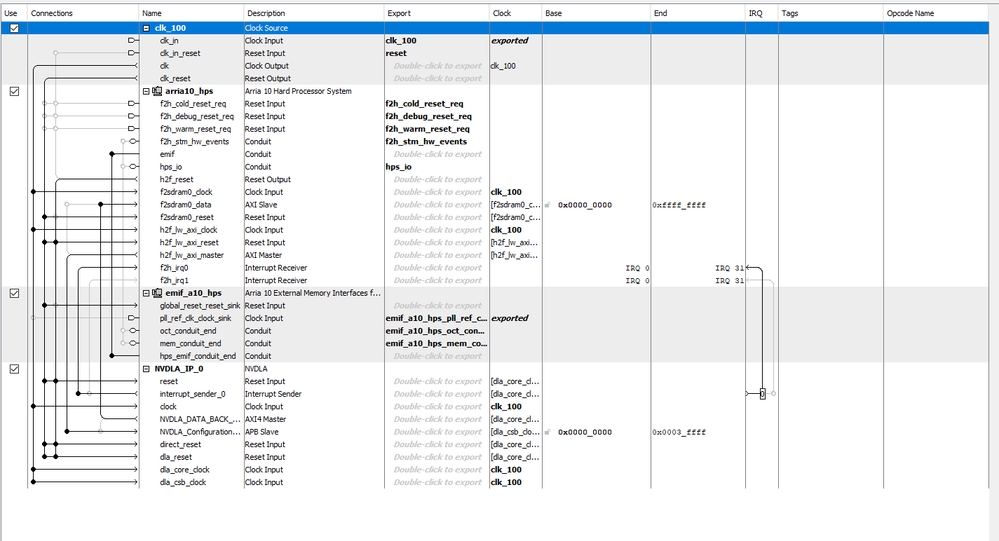The height and width of the screenshot is (541, 999).
Task: Select the f2h_debug_reset_req interface
Action: (196, 117)
